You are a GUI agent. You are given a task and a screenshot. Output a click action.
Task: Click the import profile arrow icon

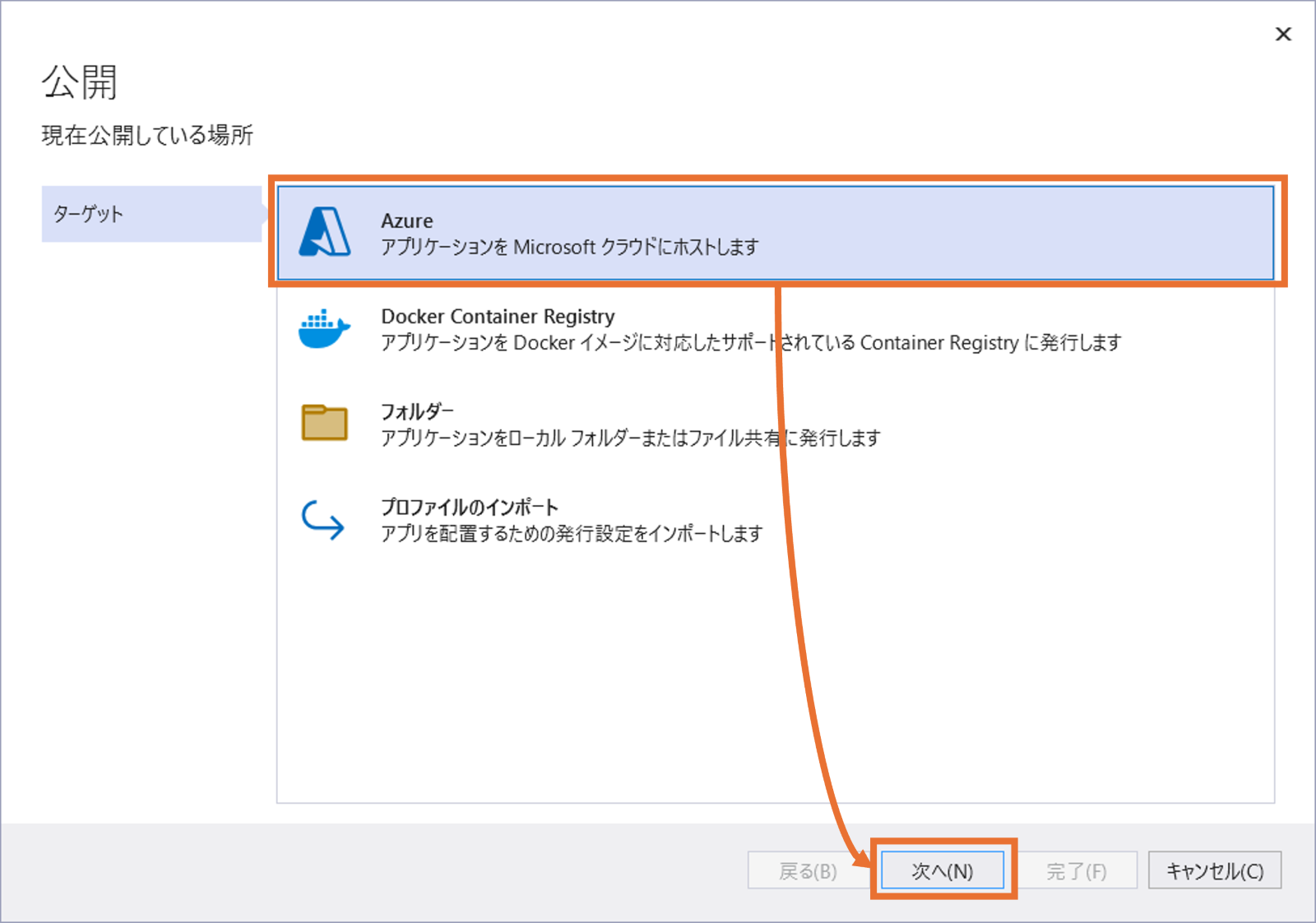(322, 520)
